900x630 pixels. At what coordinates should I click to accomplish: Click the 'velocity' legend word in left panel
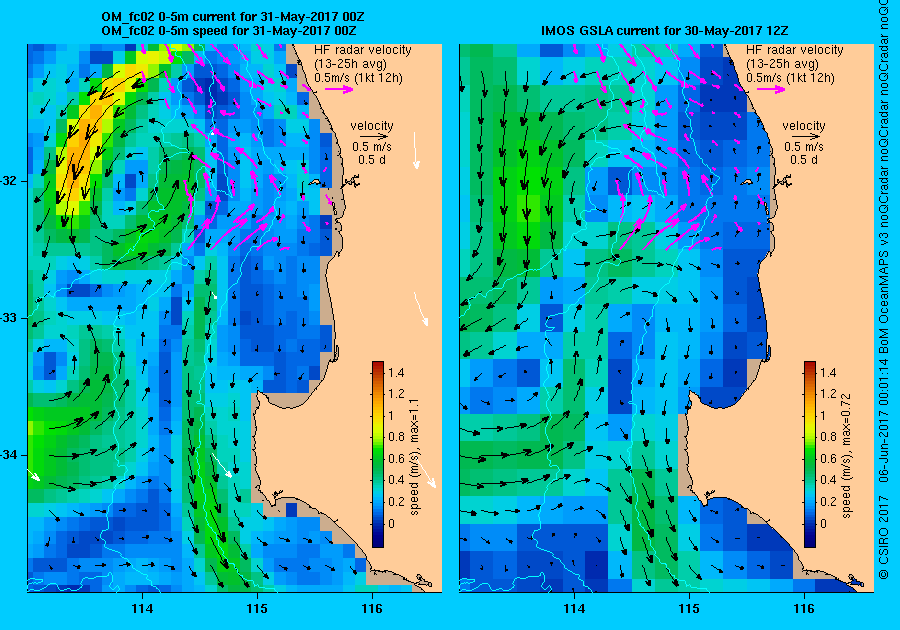tap(372, 126)
